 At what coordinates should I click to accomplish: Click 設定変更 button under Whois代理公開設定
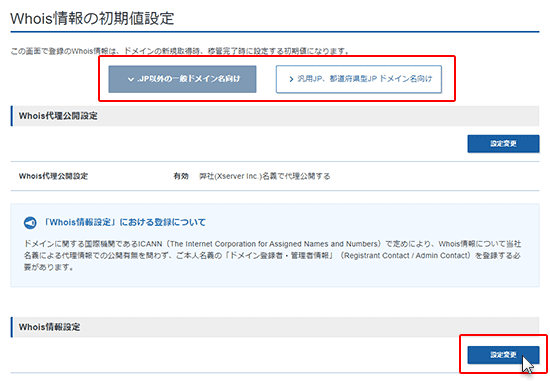click(503, 144)
